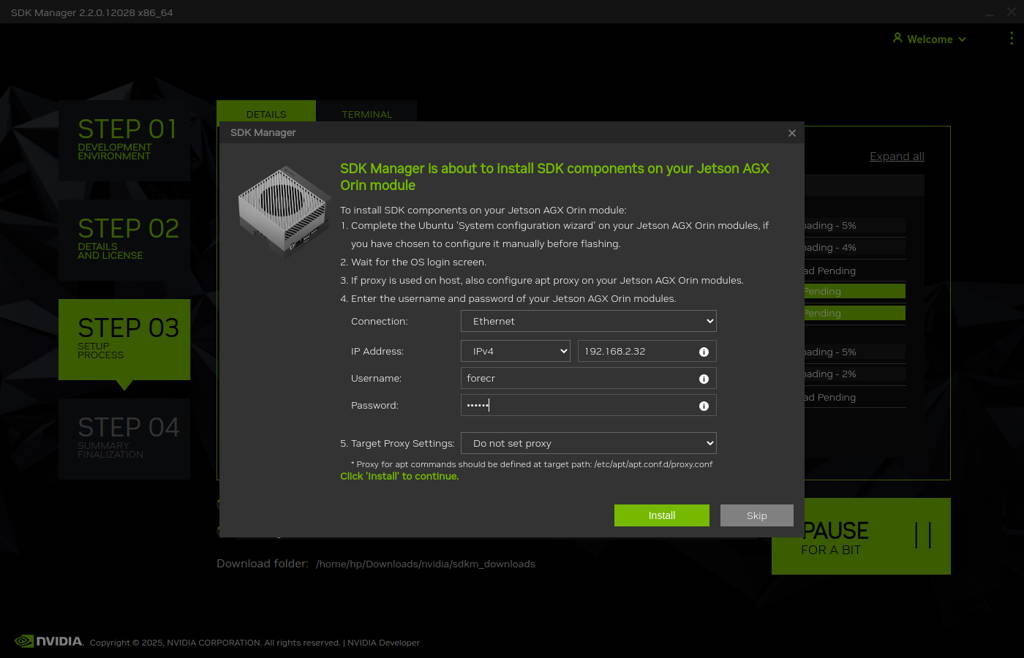Screen dimensions: 1024x658
Task: Open the IPv4 address type dropdown
Action: pos(515,351)
